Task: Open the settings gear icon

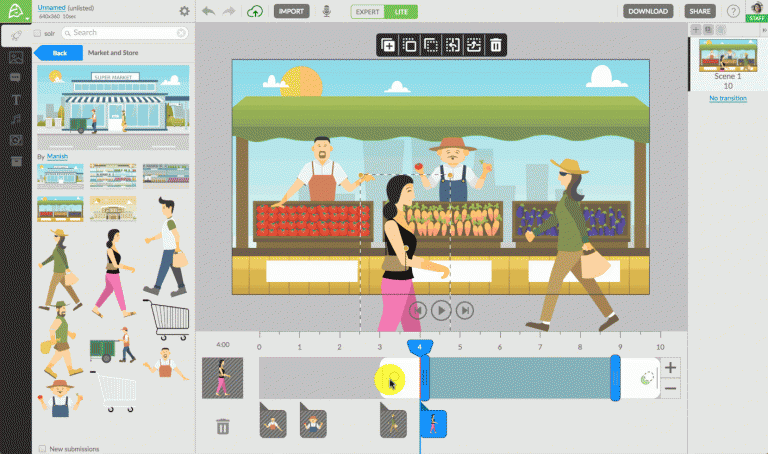Action: coord(184,11)
